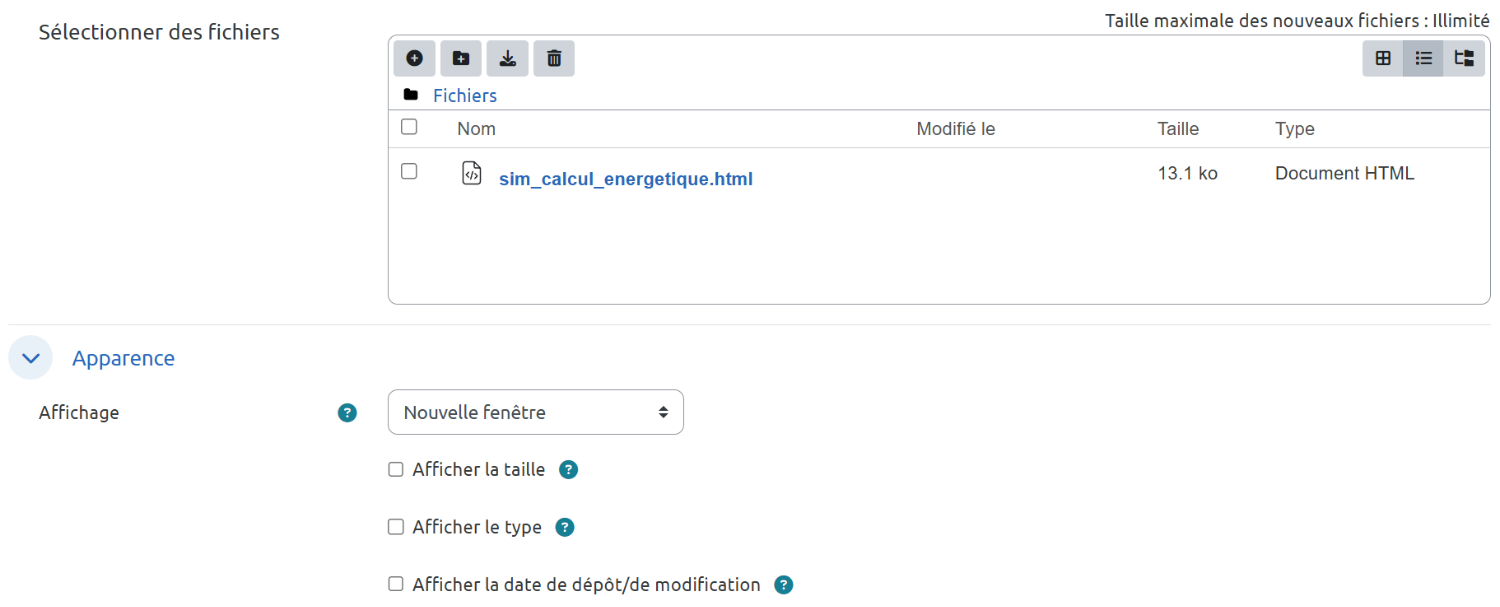The width and height of the screenshot is (1500, 607).
Task: Enable the Afficher le type checkbox
Action: pos(396,527)
